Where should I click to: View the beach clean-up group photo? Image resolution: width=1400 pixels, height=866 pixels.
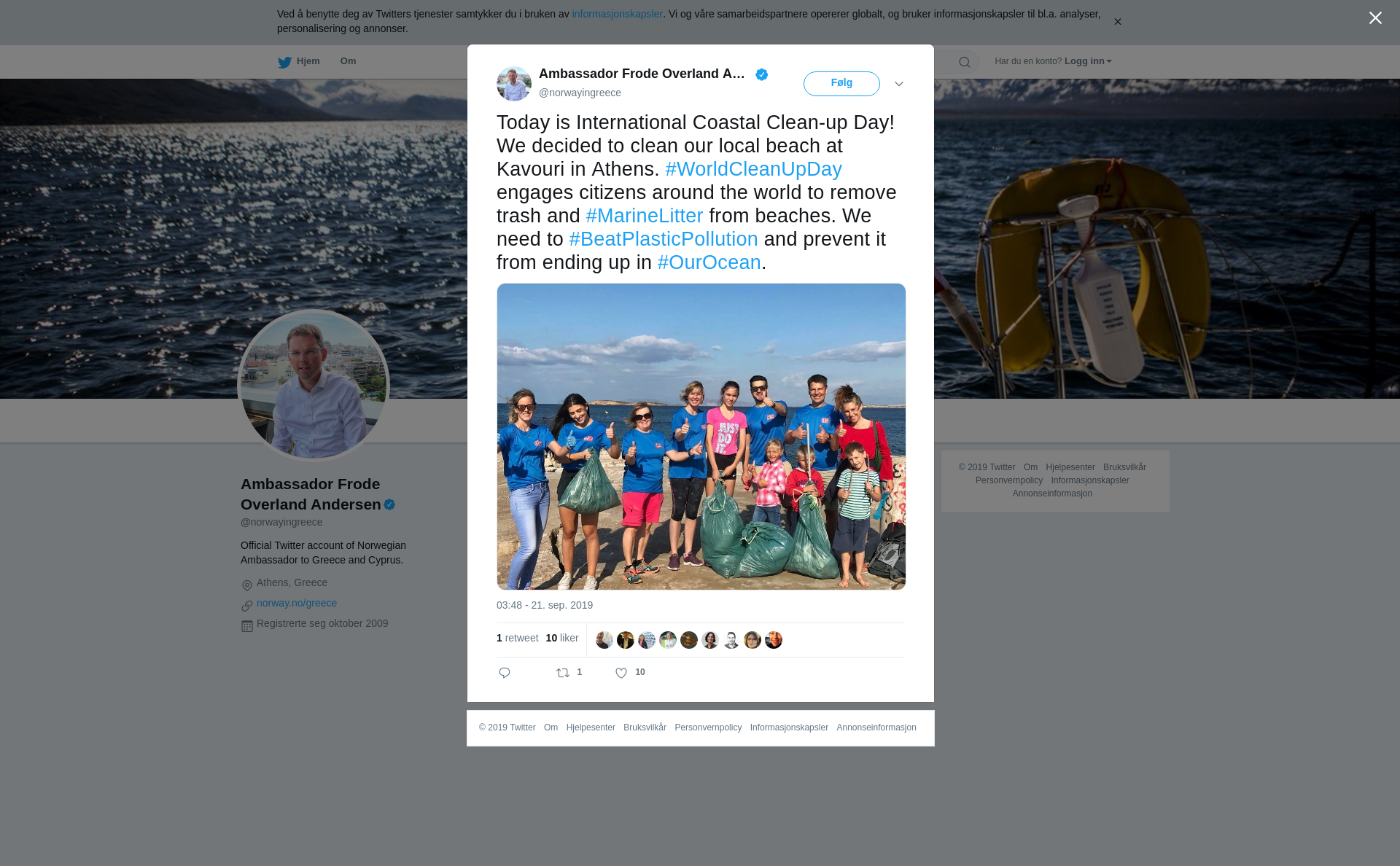coord(701,437)
